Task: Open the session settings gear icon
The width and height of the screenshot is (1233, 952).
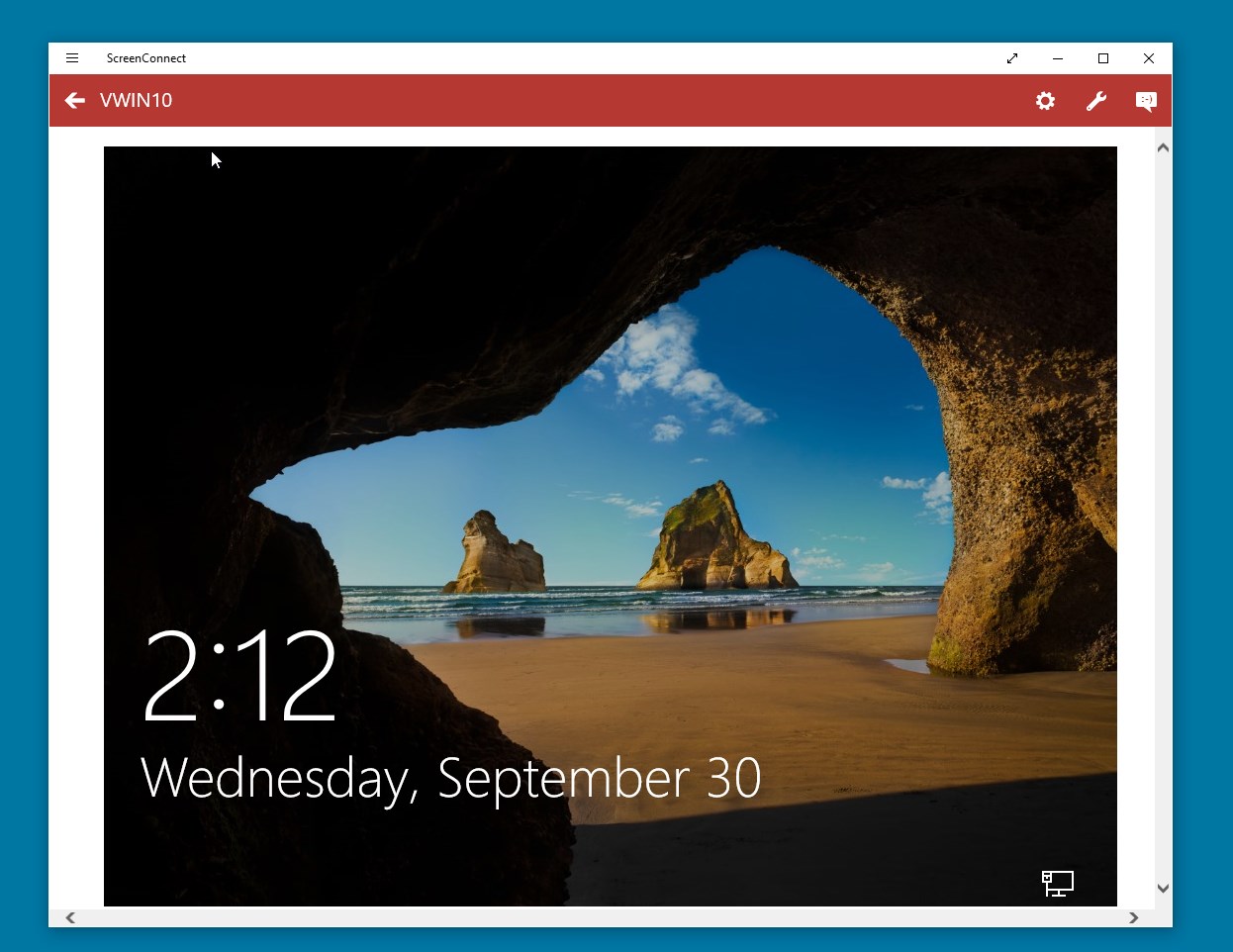Action: (1045, 100)
